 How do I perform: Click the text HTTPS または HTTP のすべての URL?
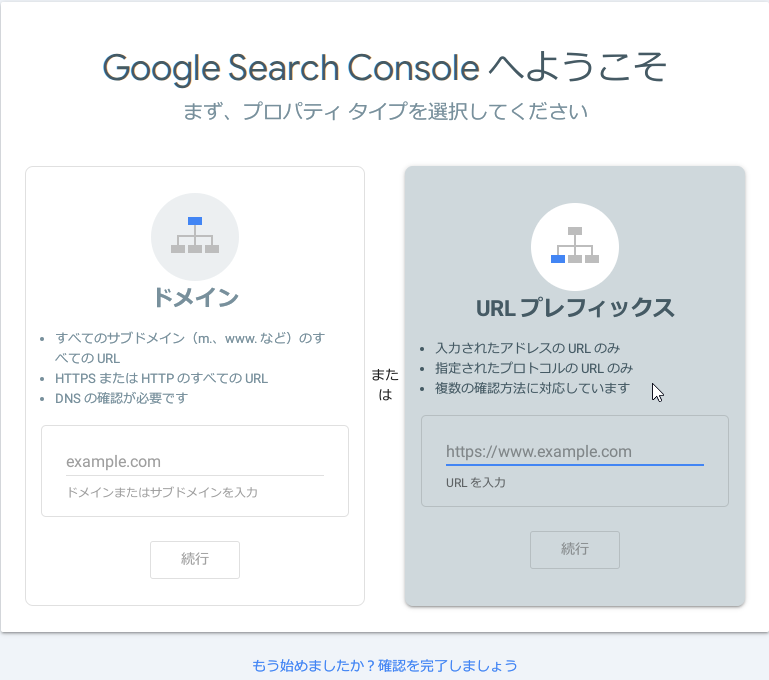(161, 378)
